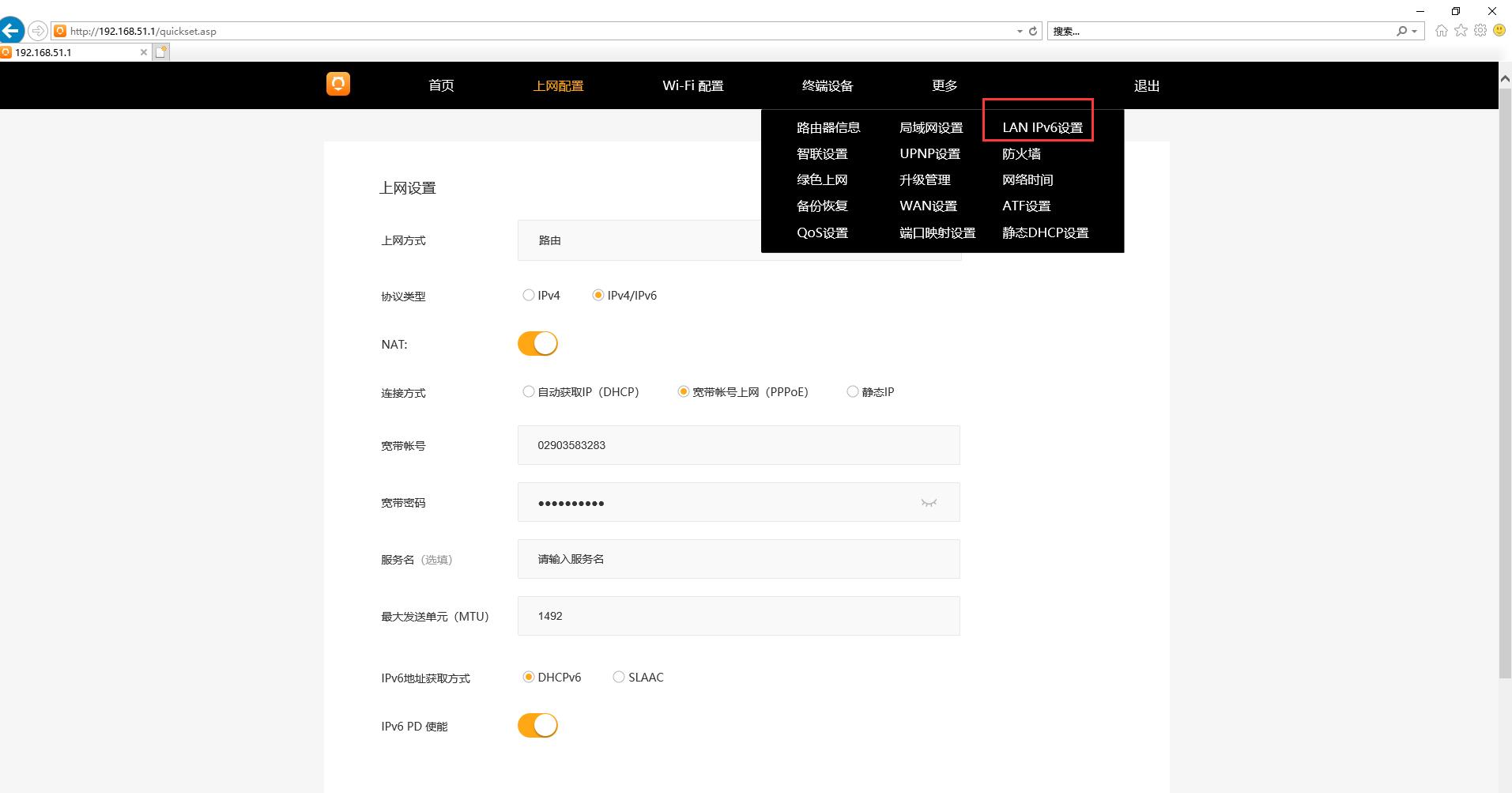Viewport: 1512px width, 793px height.
Task: Restore the browser window size
Action: (1456, 10)
